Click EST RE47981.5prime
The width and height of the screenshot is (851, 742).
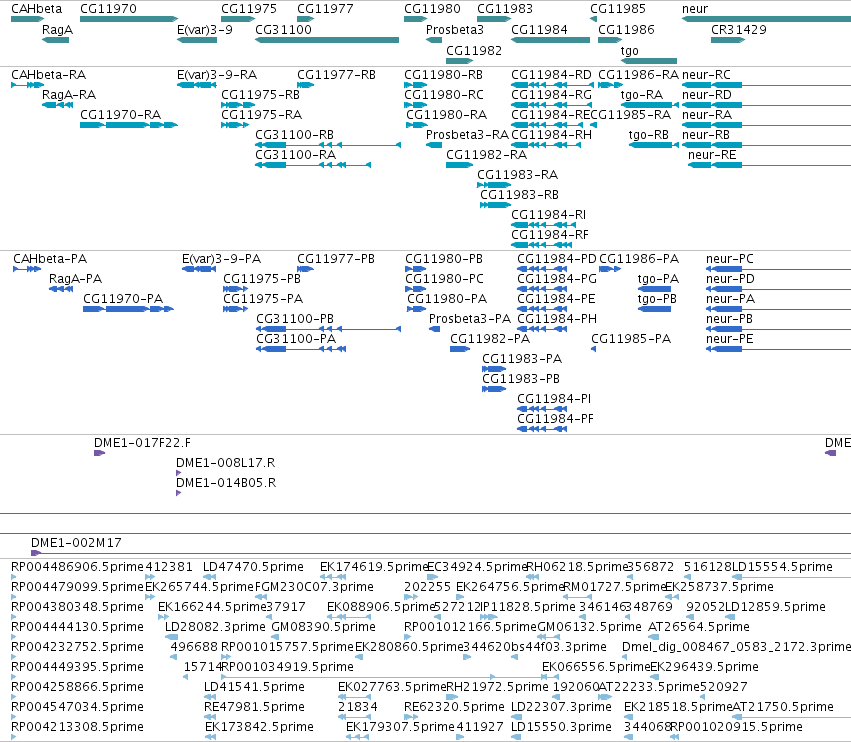[255, 707]
